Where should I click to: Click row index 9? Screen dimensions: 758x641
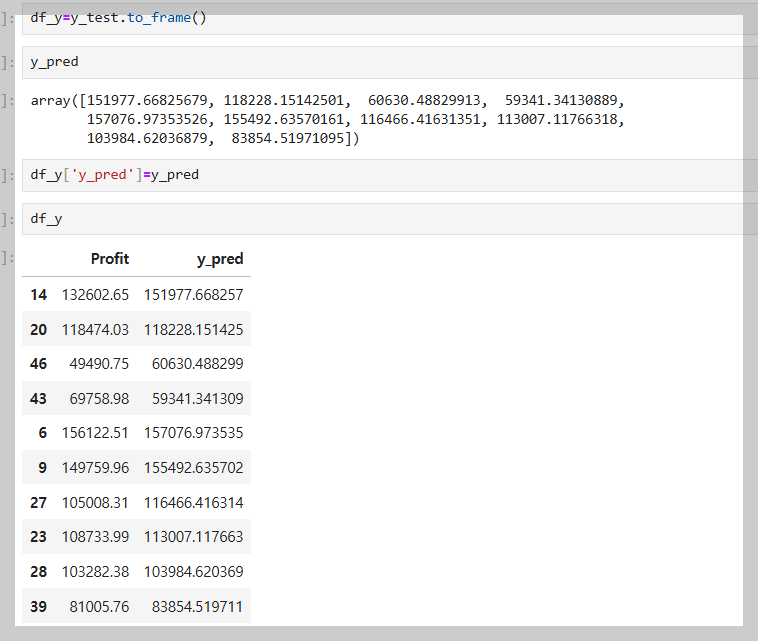click(43, 468)
